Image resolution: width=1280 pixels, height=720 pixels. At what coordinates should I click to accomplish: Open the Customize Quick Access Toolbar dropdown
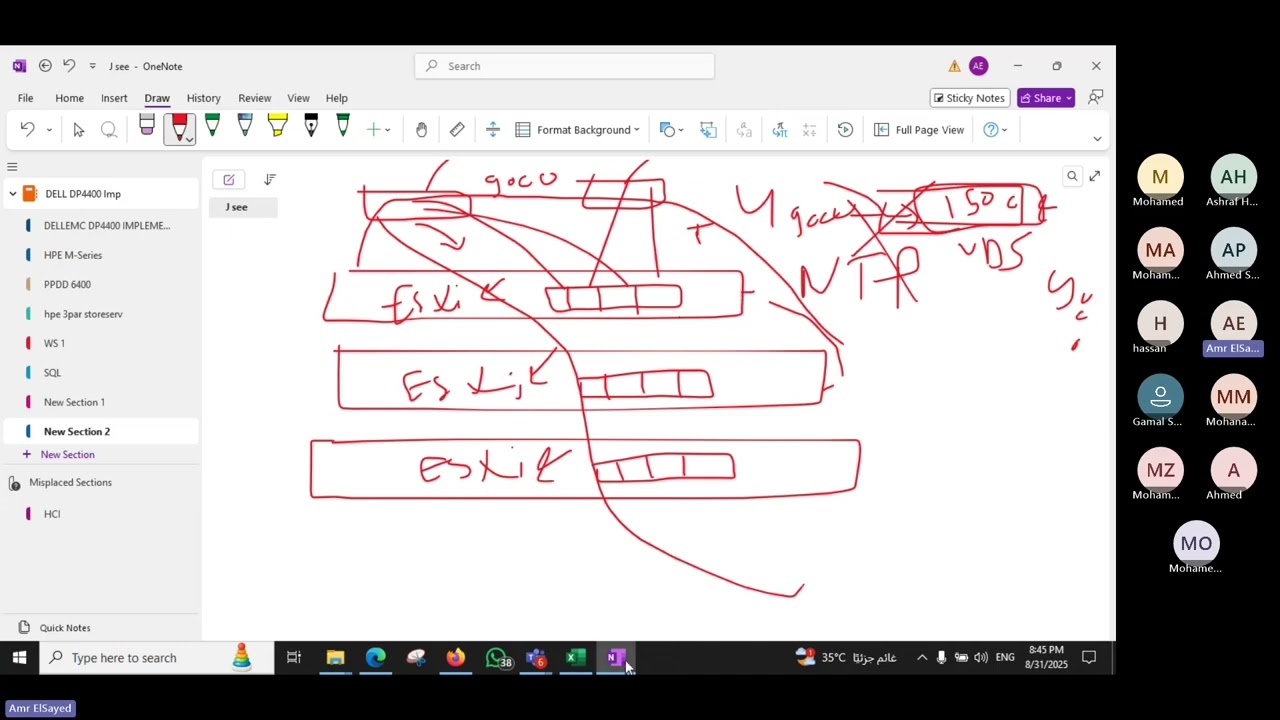pyautogui.click(x=92, y=66)
